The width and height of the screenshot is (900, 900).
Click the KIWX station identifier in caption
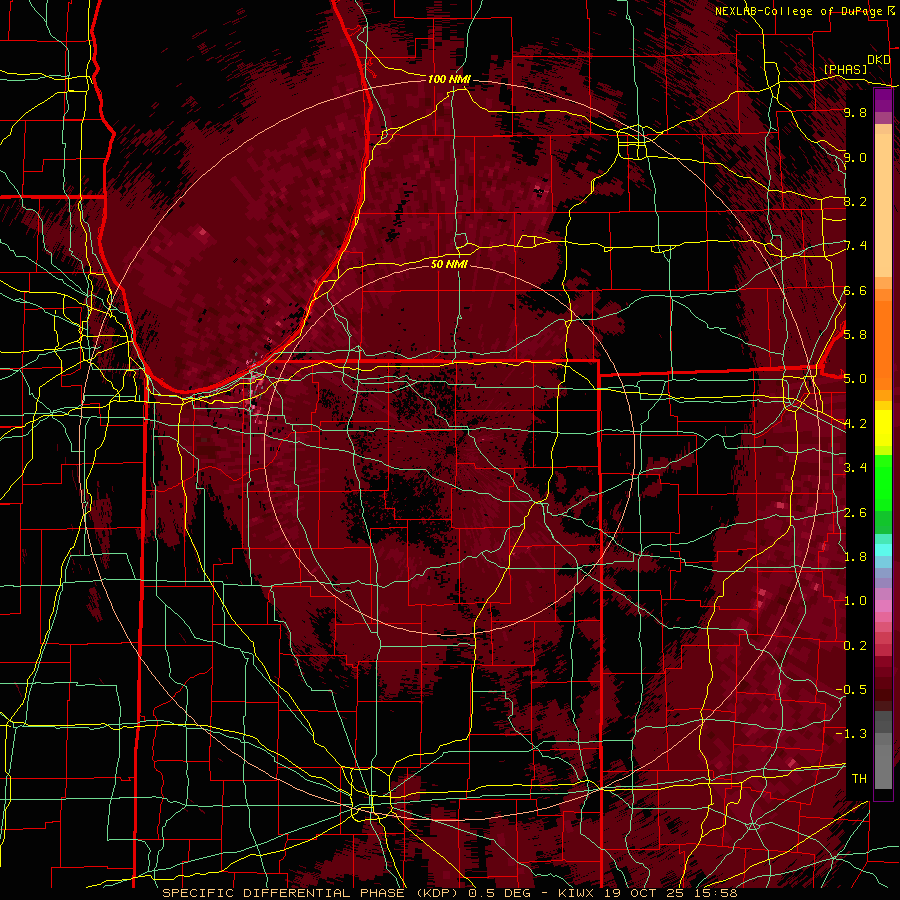[574, 893]
